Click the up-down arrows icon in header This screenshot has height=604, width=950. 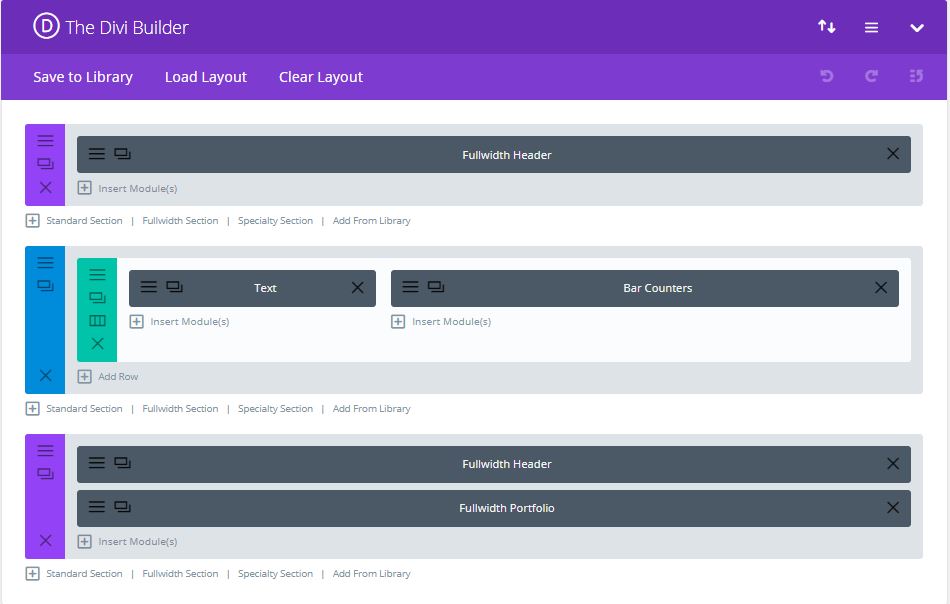[x=826, y=27]
